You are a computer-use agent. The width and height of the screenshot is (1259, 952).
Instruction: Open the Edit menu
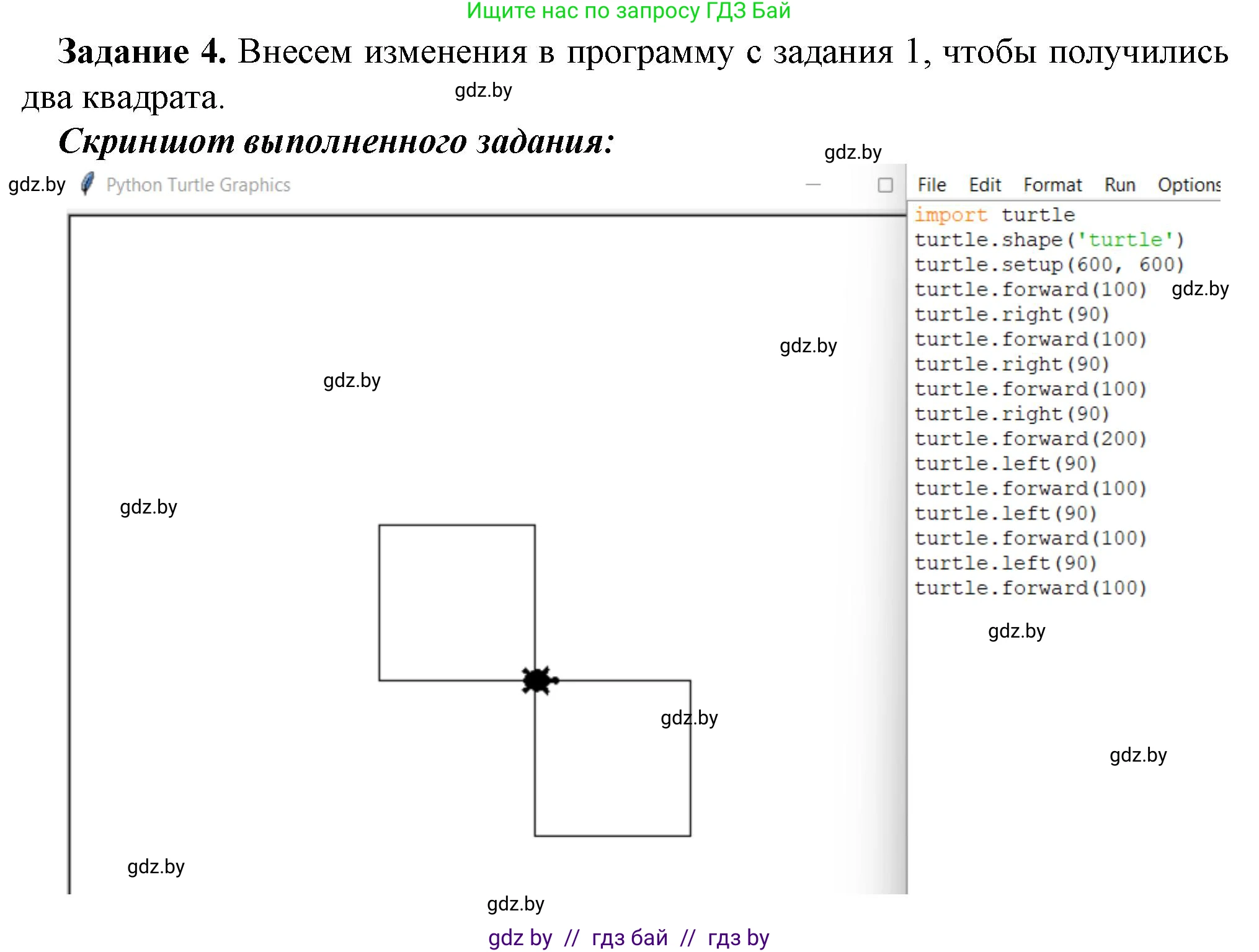(984, 185)
